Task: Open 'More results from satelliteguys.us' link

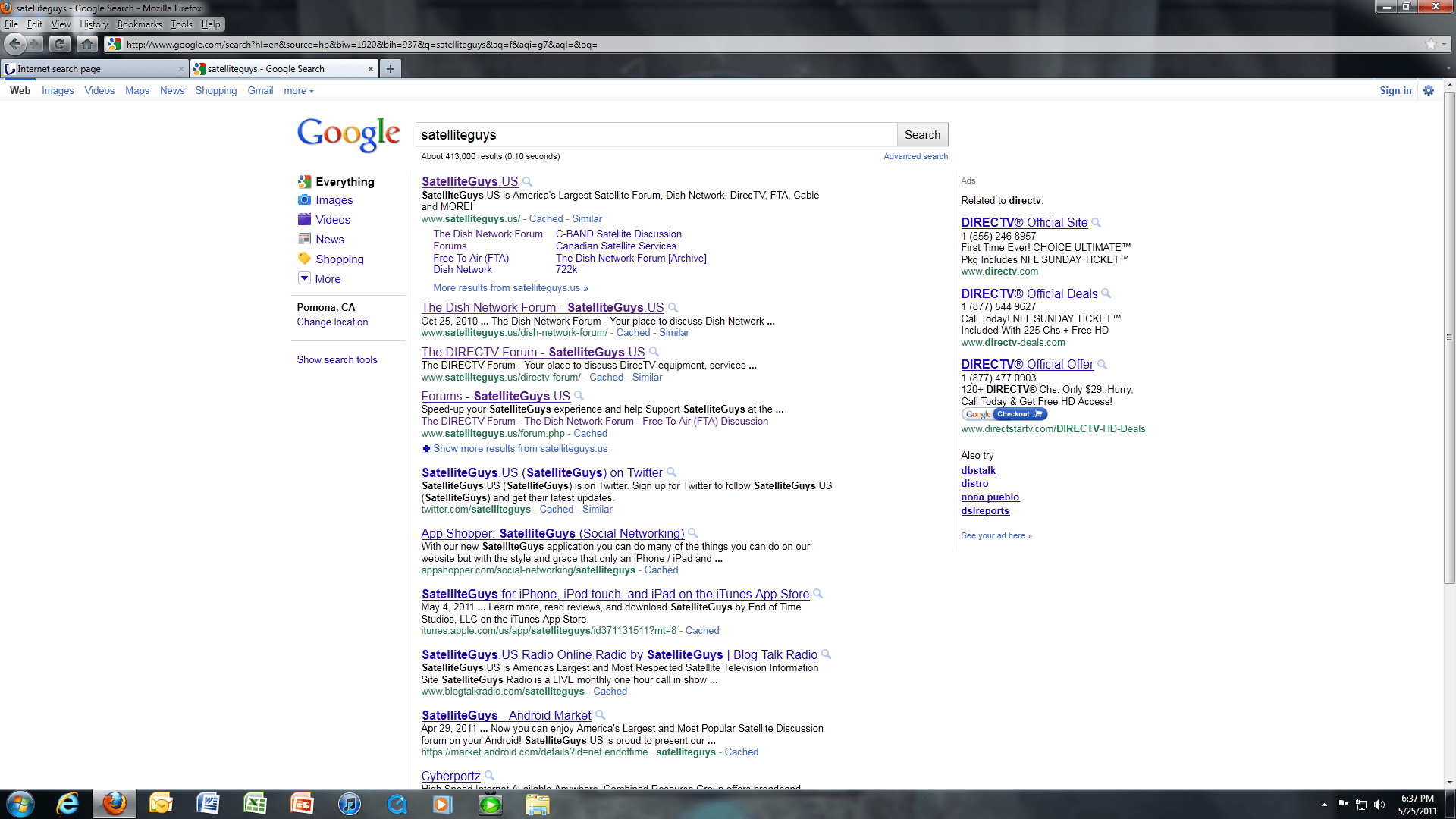Action: tap(510, 288)
